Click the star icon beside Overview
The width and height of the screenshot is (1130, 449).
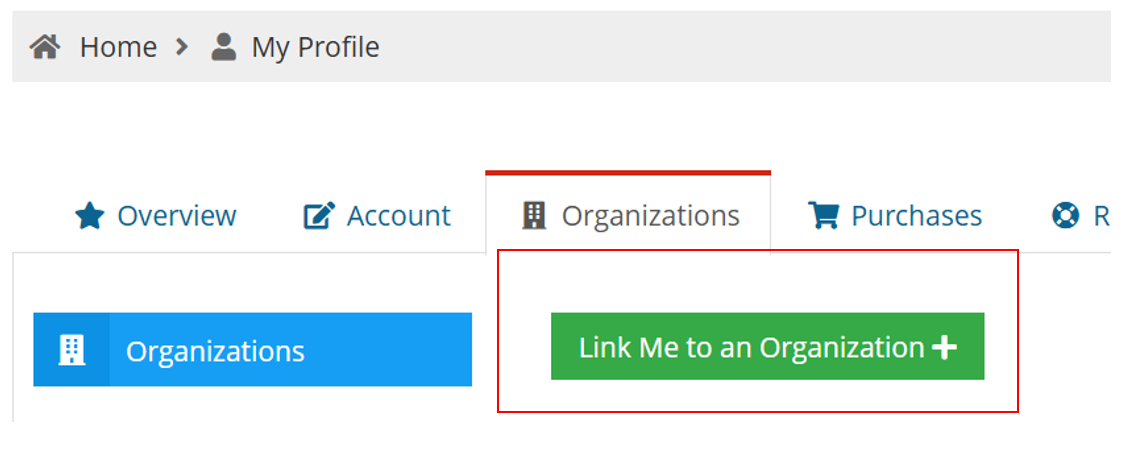[x=90, y=216]
